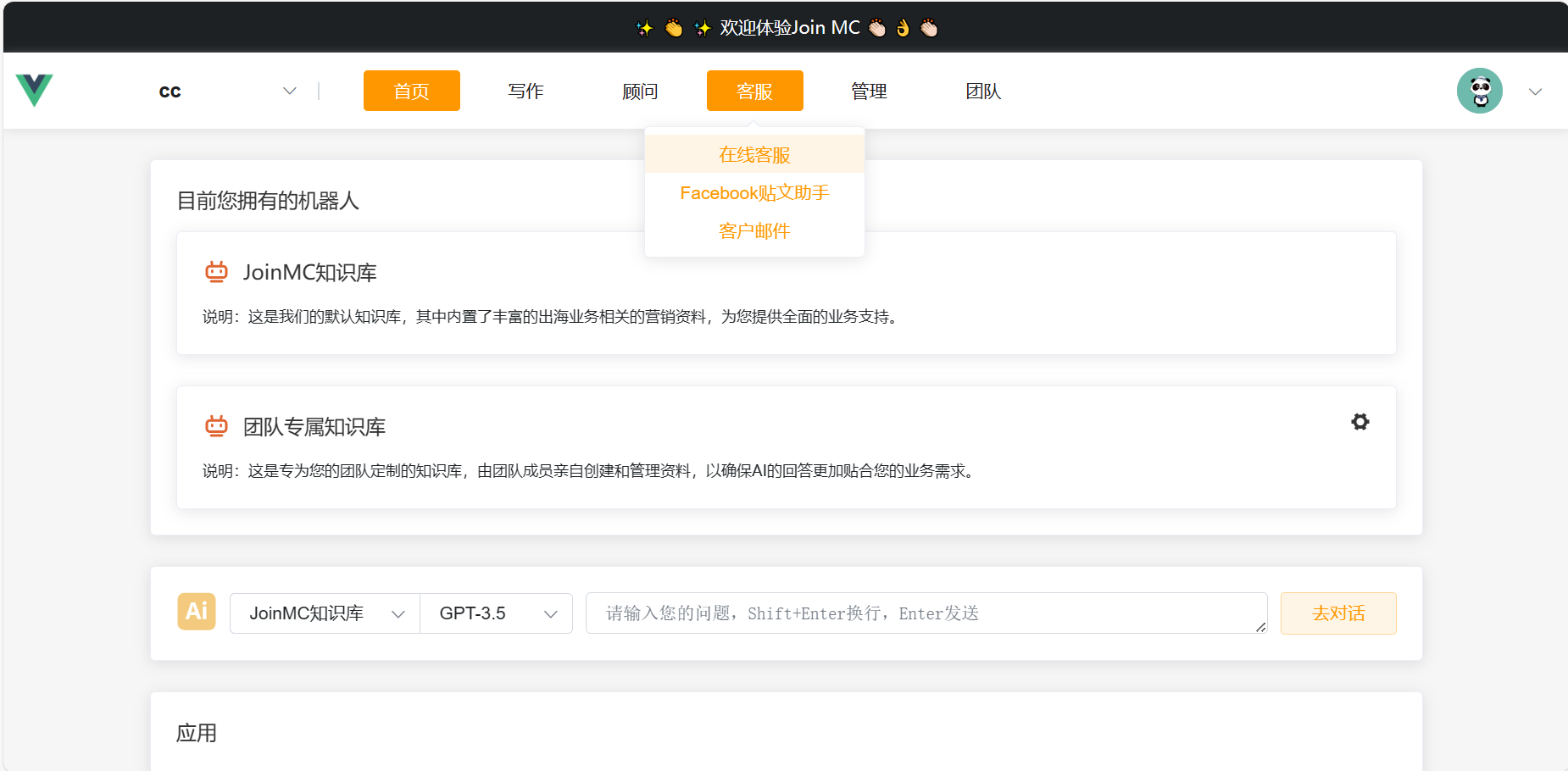The image size is (1568, 771).
Task: Switch to the 写作 tab
Action: point(525,91)
